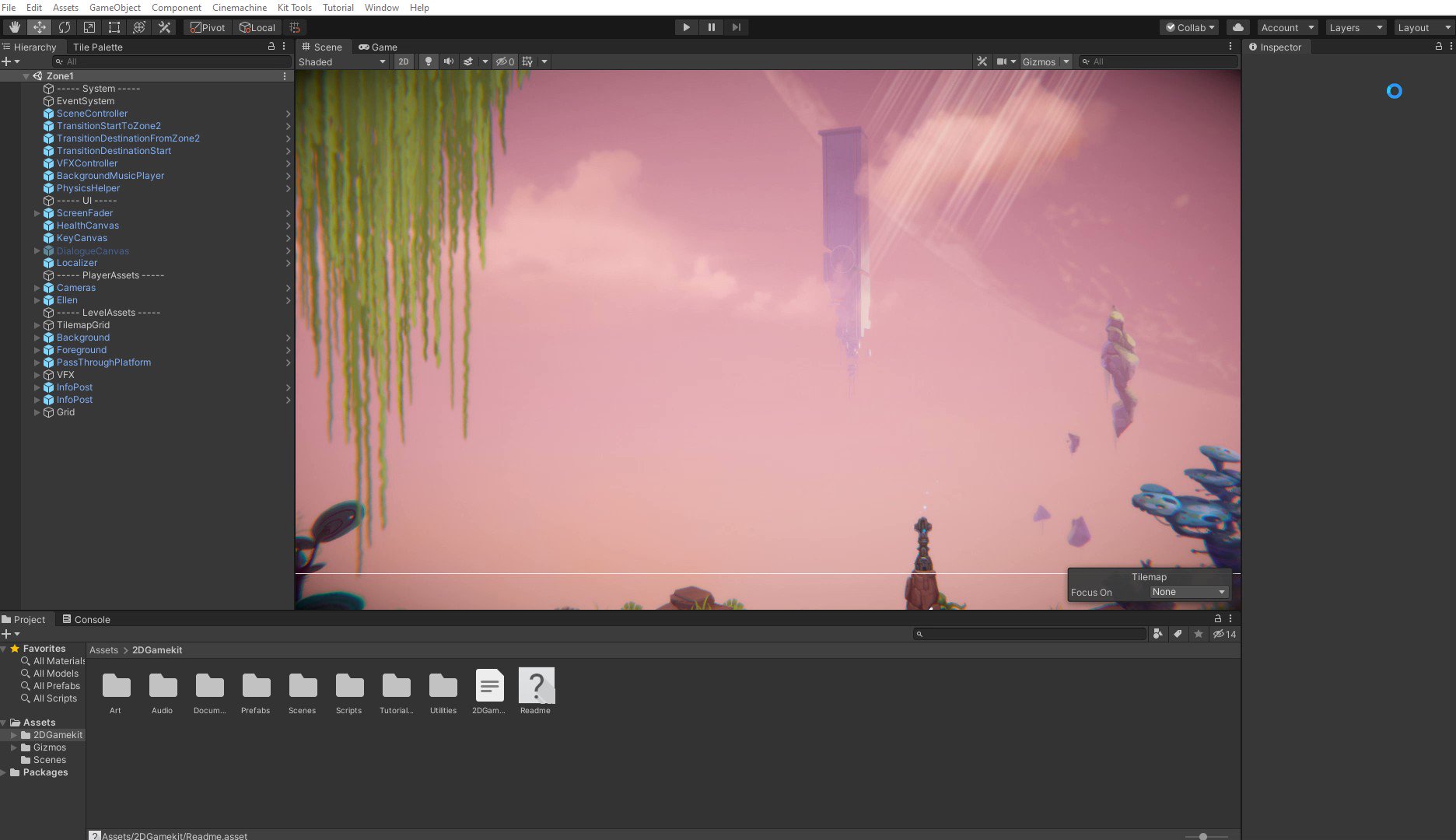Toggle scene effects (skybox, fog) icon
Image resolution: width=1456 pixels, height=840 pixels.
(468, 61)
